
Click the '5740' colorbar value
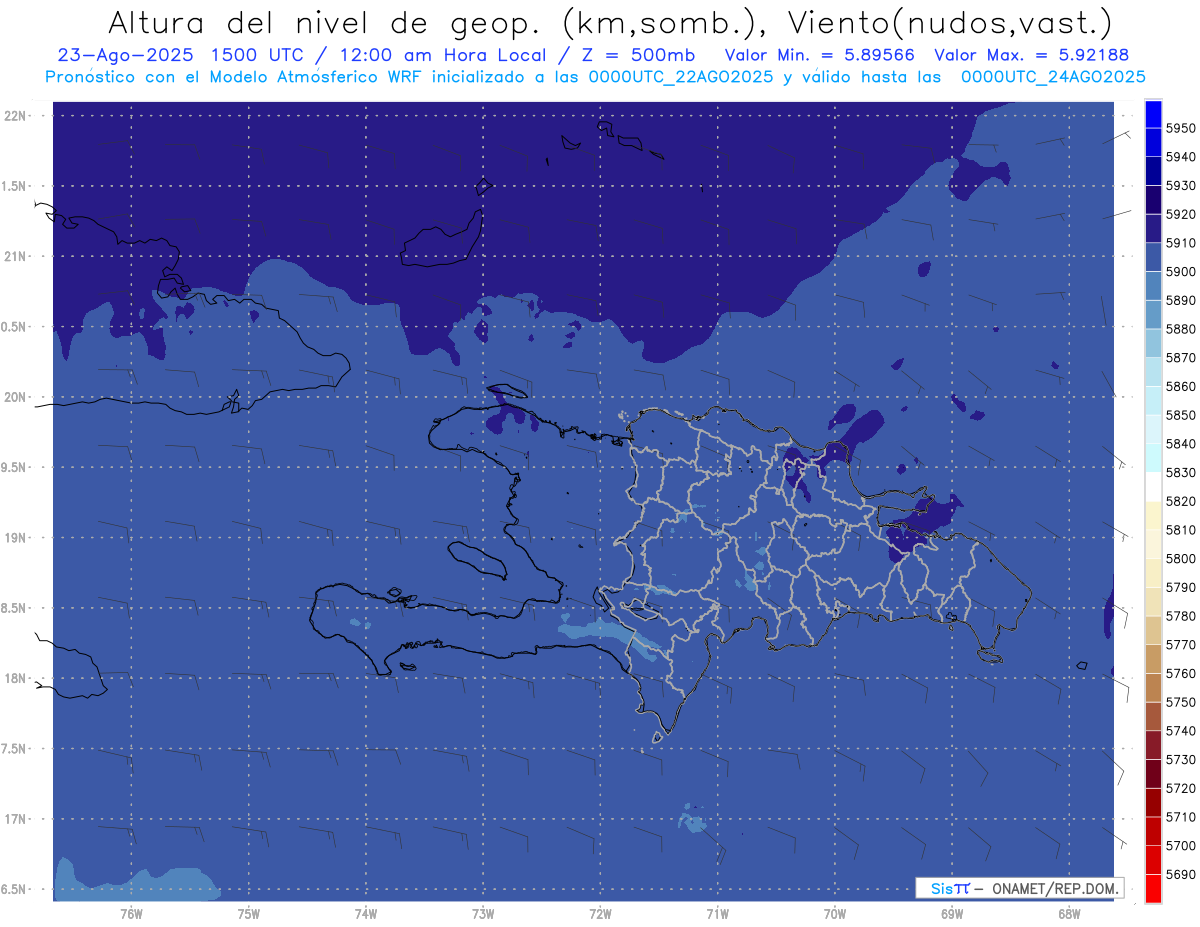[1181, 731]
